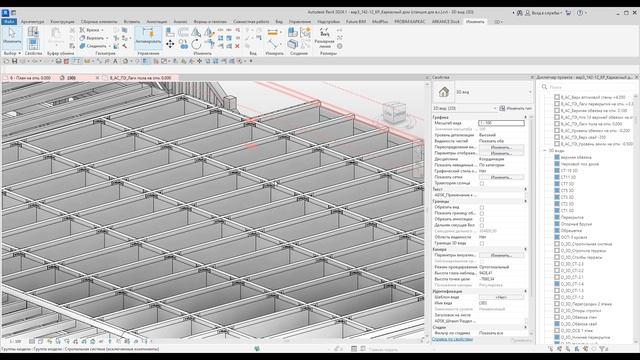Select the Mirror draw axis tool
This screenshot has height=360, width=640.
(209, 32)
